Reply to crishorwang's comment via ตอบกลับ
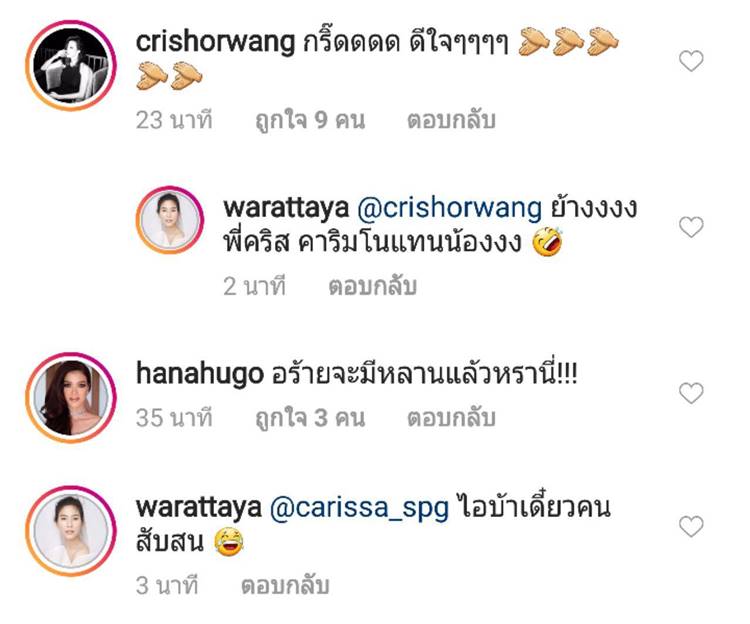 [x=451, y=120]
